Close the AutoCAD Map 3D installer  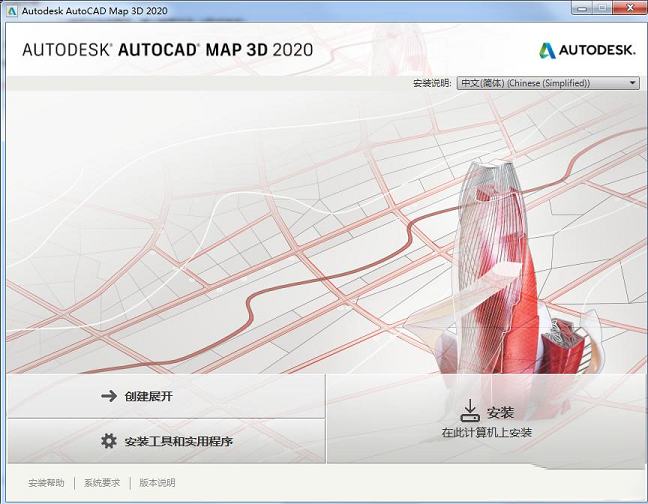[630, 10]
